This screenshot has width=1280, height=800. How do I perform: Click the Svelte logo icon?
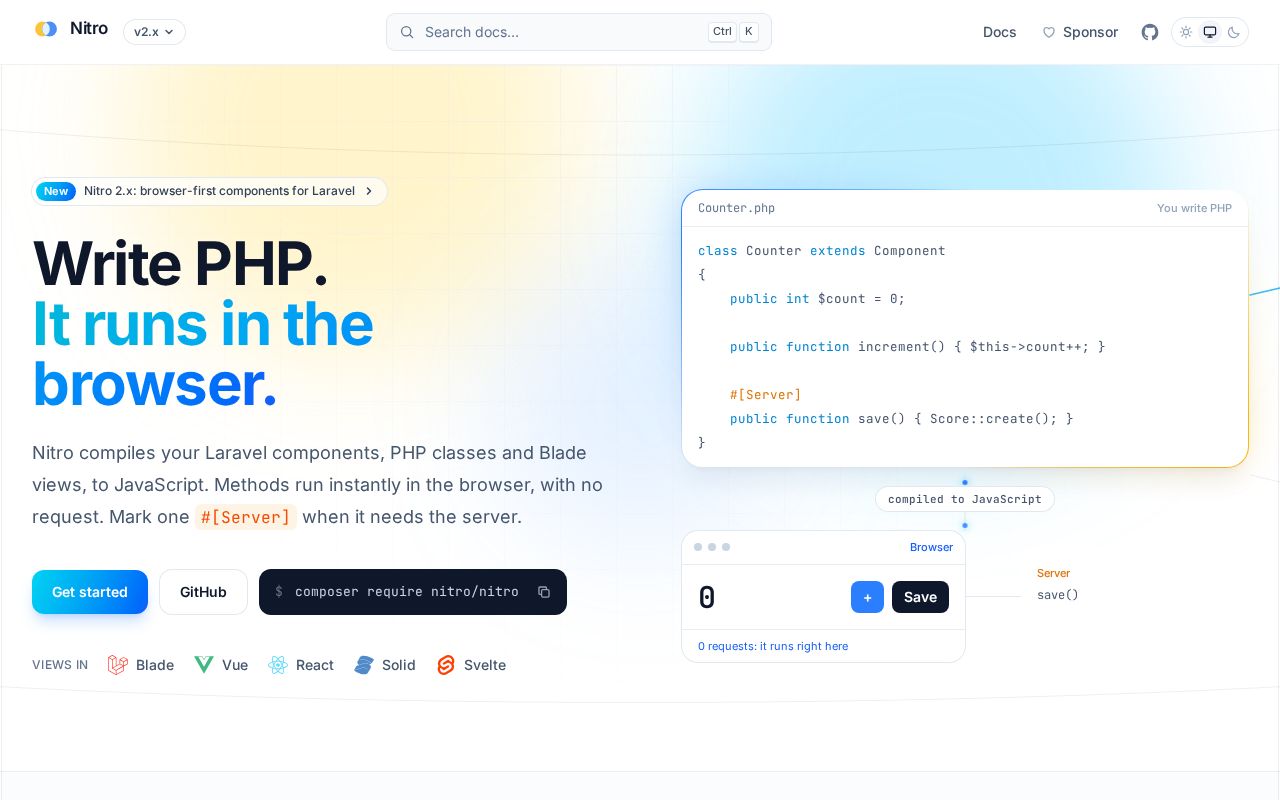click(446, 665)
